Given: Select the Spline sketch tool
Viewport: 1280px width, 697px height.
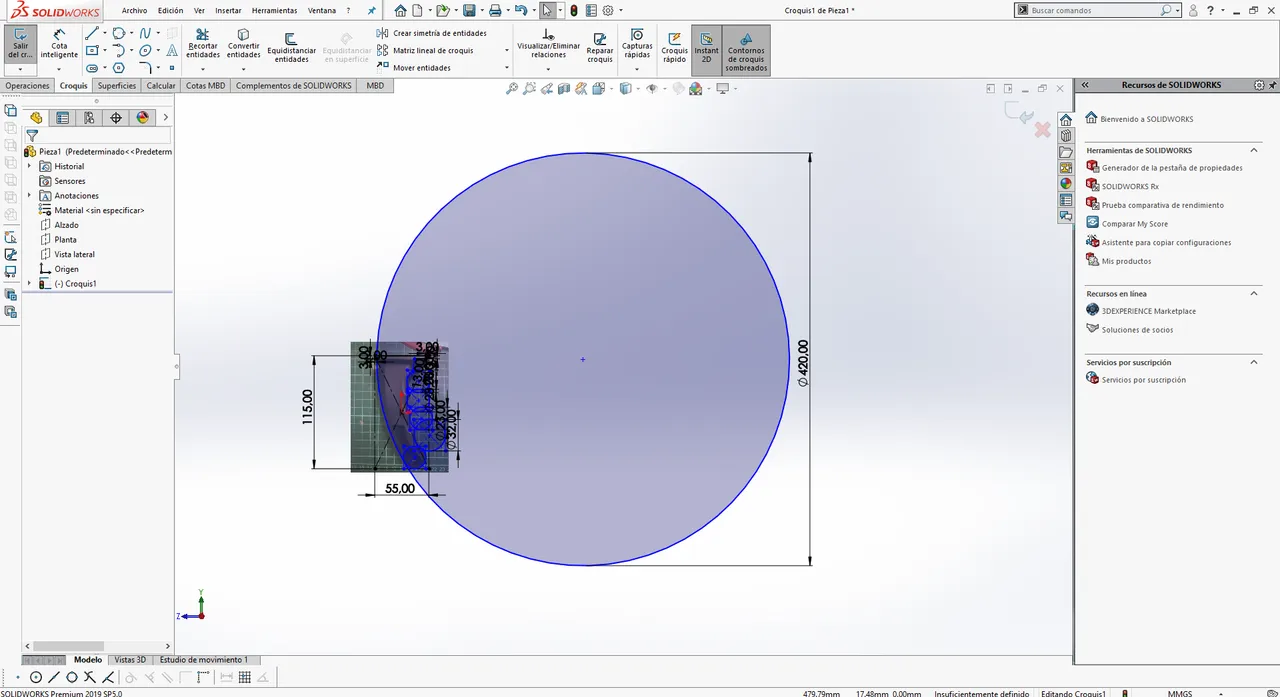Looking at the screenshot, I should point(145,33).
